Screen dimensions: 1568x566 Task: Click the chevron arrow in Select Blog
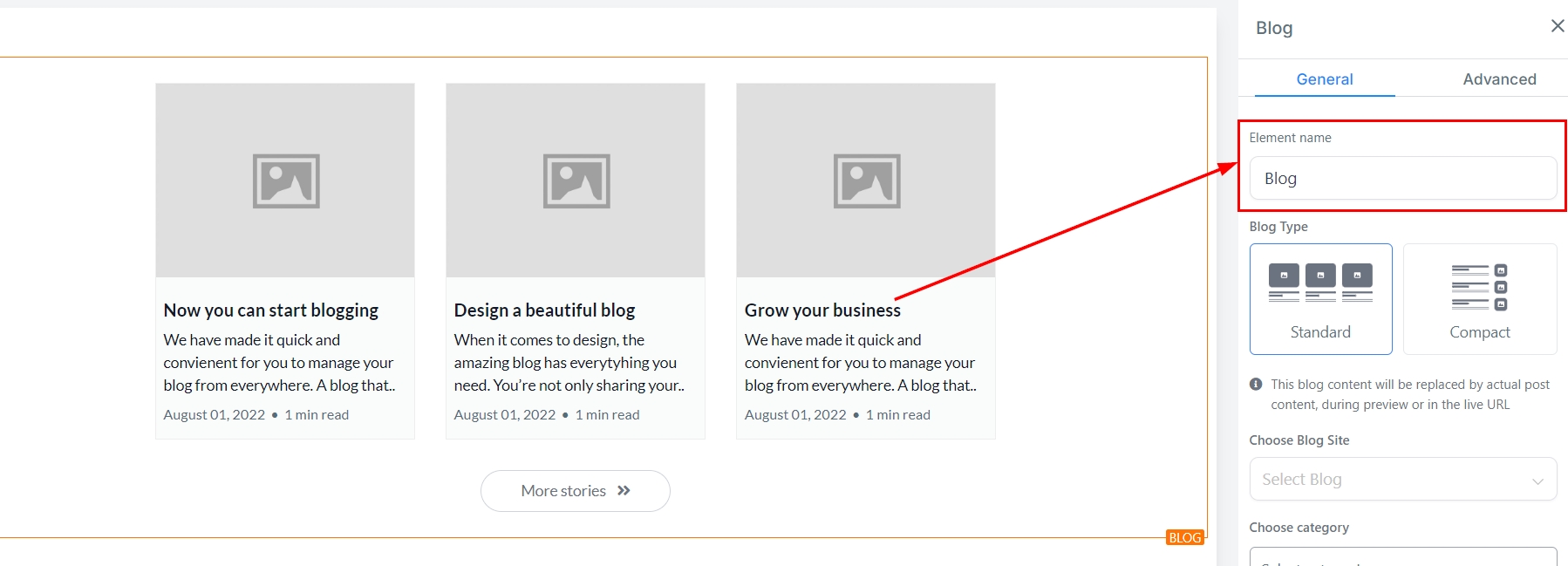tap(1537, 481)
